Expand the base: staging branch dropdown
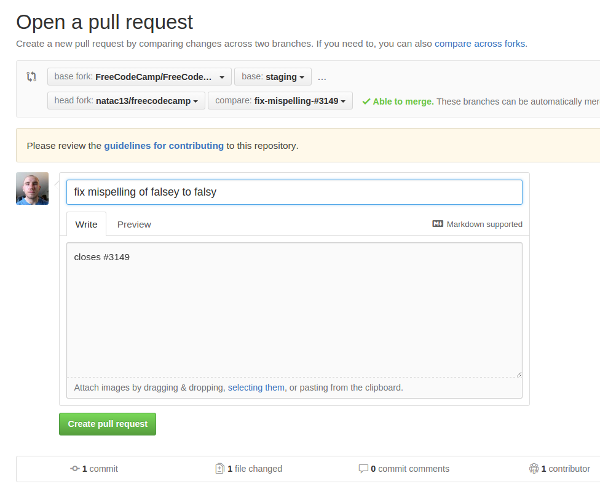Image resolution: width=600 pixels, height=489 pixels. (272, 77)
